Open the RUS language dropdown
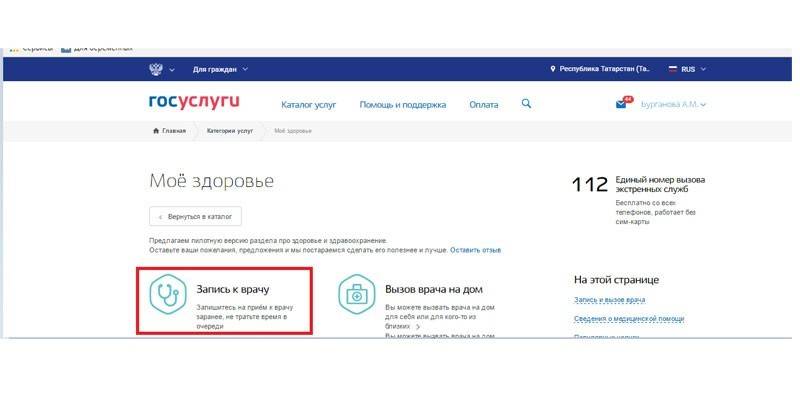The image size is (800, 400). click(693, 69)
